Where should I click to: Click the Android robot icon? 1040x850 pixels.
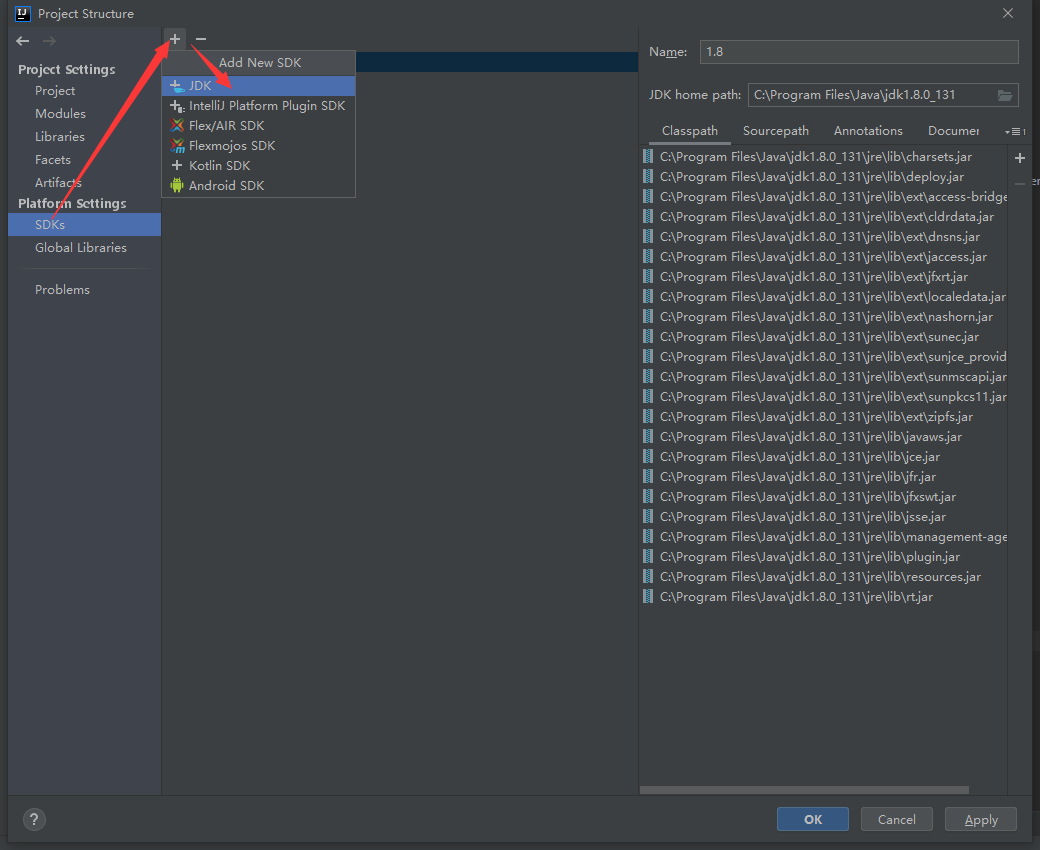pyautogui.click(x=176, y=185)
